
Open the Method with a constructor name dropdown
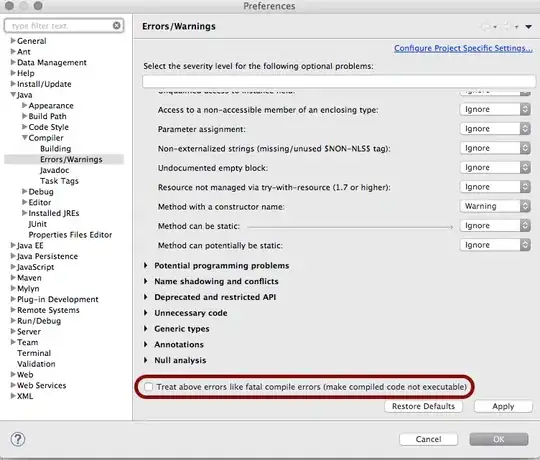495,206
